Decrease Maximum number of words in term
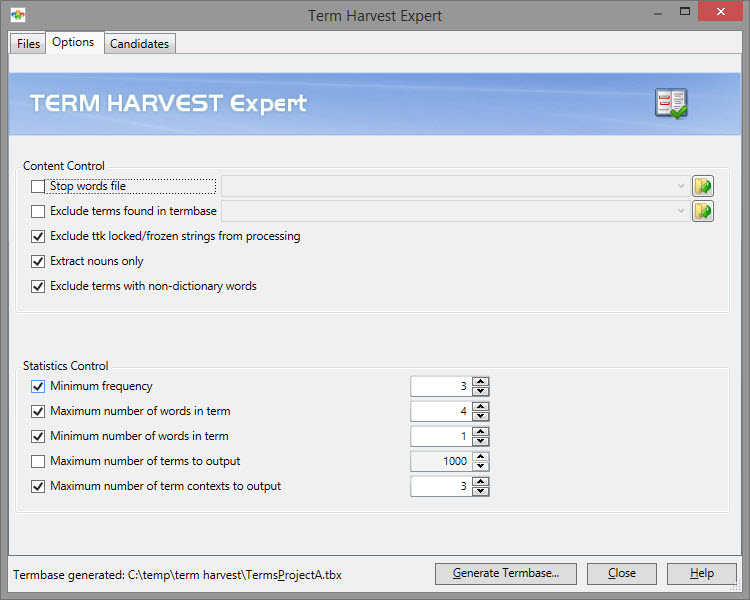 coord(481,416)
